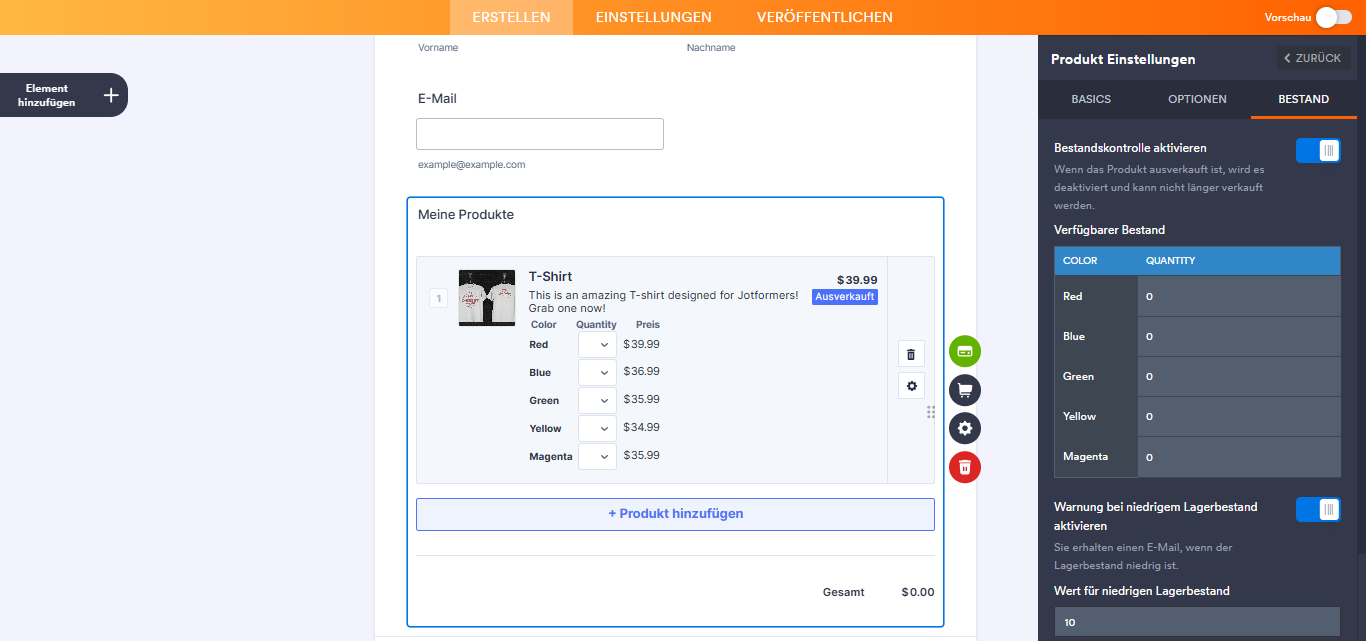Open the shopping cart product icon
Image resolution: width=1366 pixels, height=641 pixels.
coord(965,390)
